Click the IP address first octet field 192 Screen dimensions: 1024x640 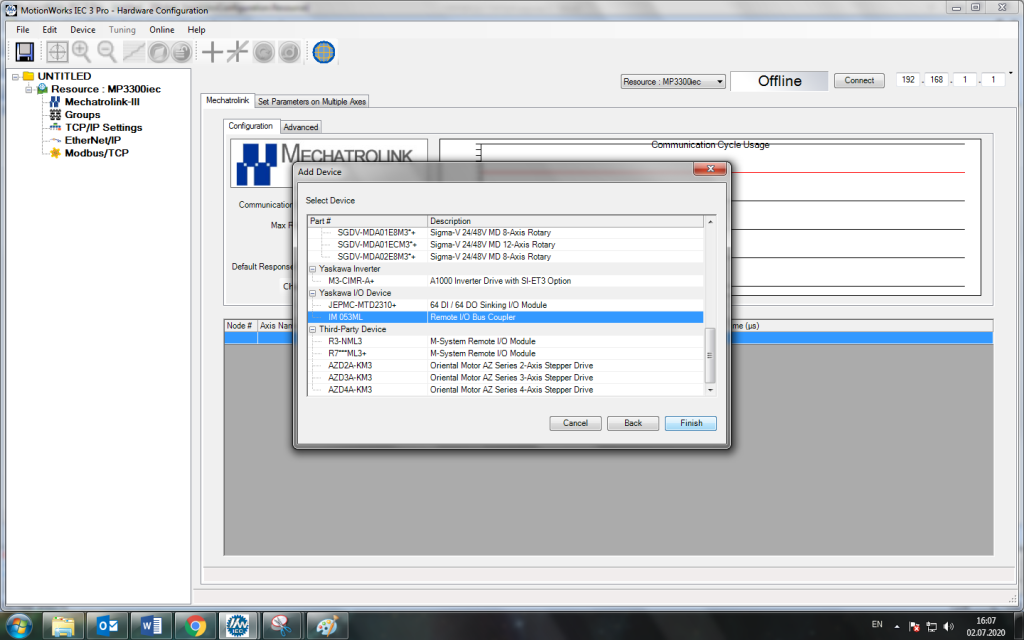pyautogui.click(x=908, y=80)
